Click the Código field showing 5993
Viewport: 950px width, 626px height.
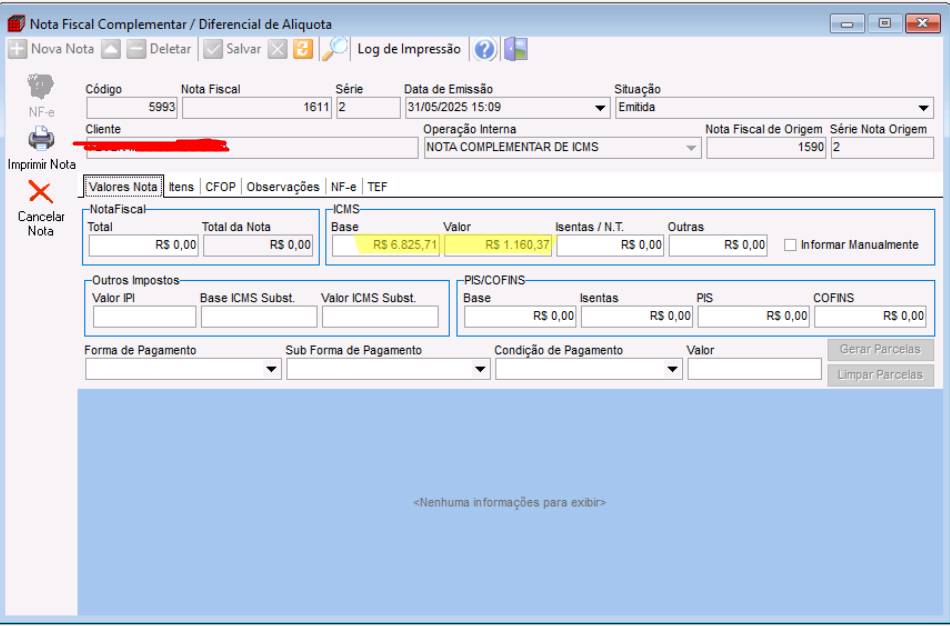pos(131,108)
